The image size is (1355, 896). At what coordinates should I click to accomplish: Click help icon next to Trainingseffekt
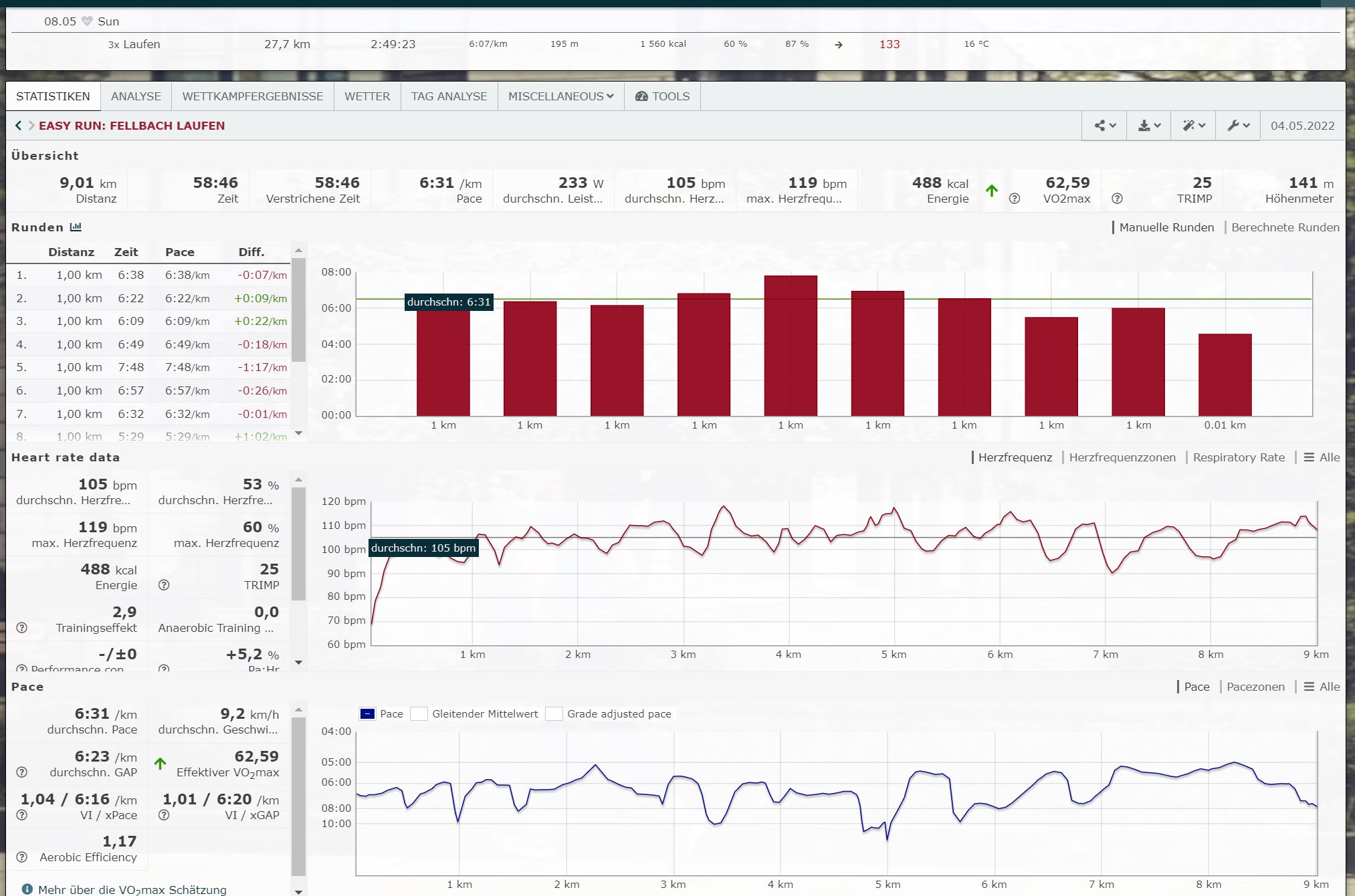click(22, 628)
